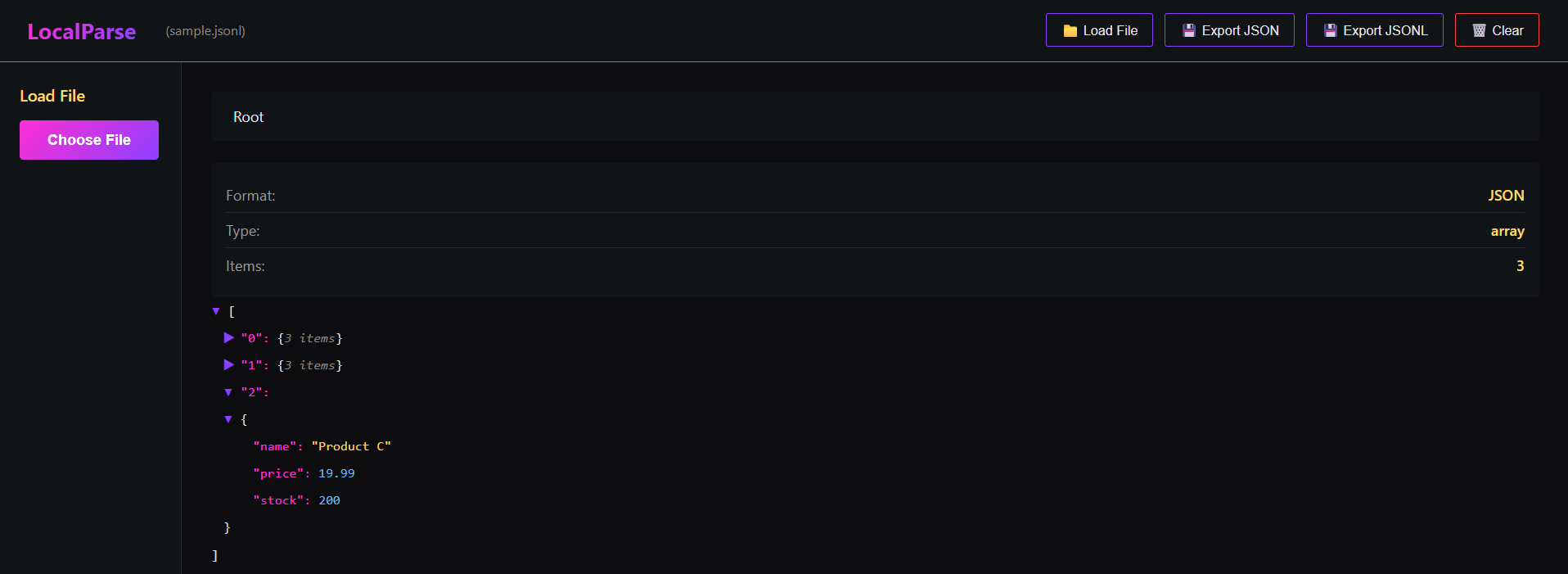Click the array type value

click(1507, 231)
